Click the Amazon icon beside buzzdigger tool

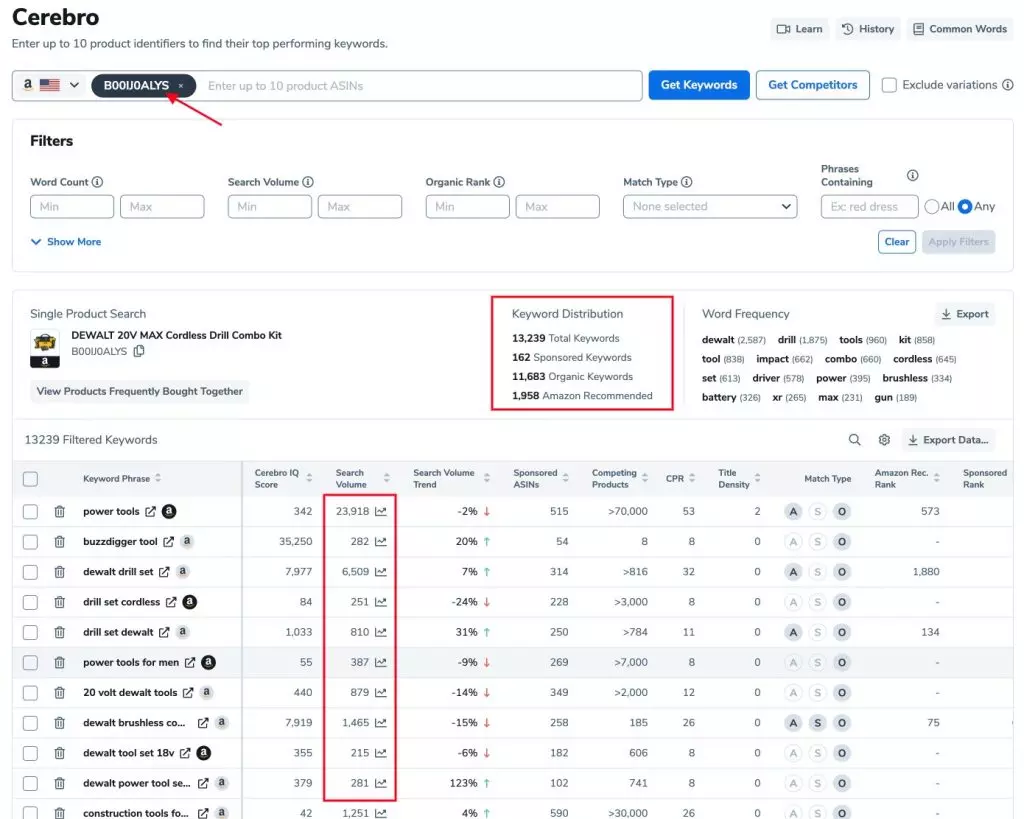click(x=186, y=542)
